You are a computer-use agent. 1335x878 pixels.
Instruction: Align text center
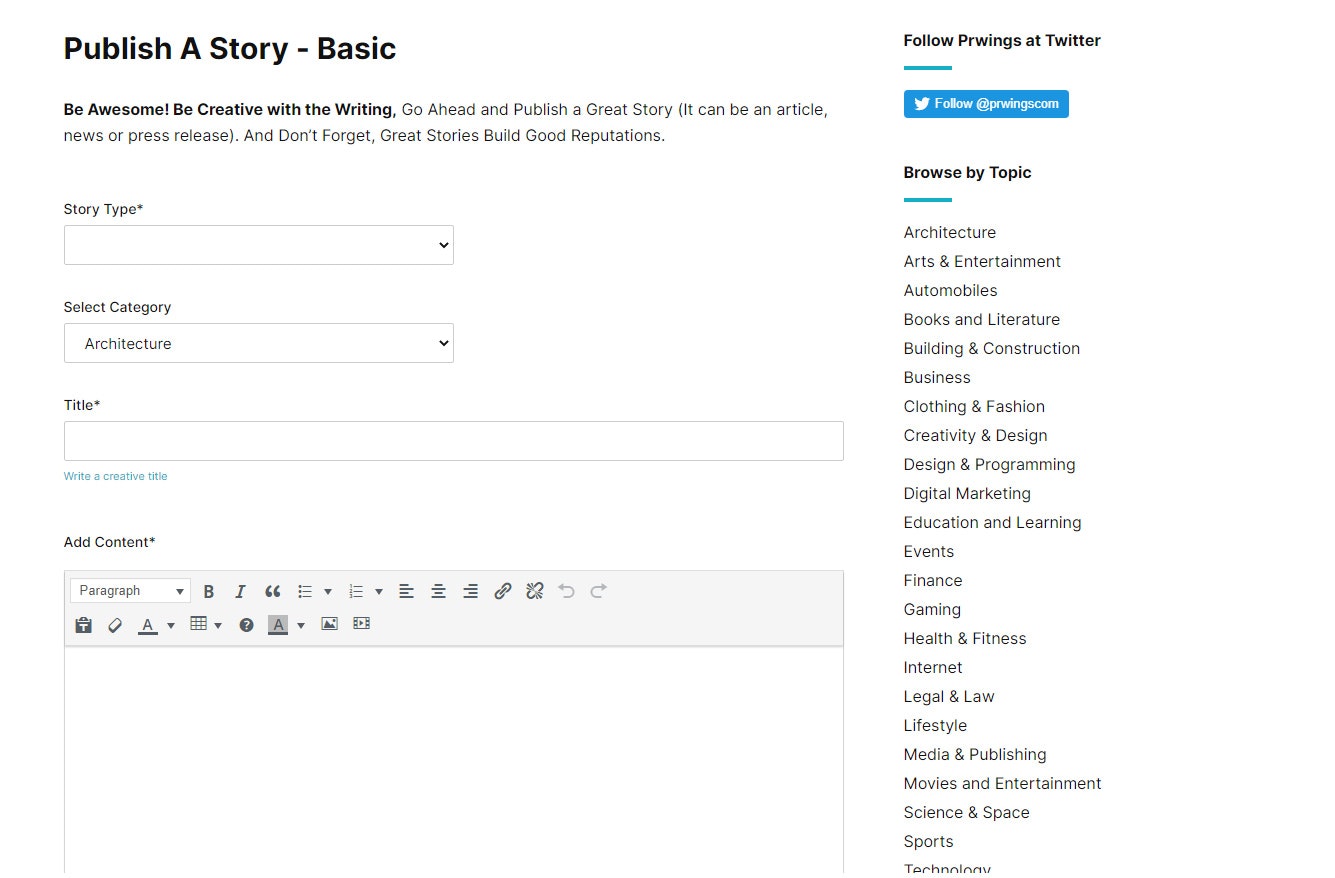[438, 591]
